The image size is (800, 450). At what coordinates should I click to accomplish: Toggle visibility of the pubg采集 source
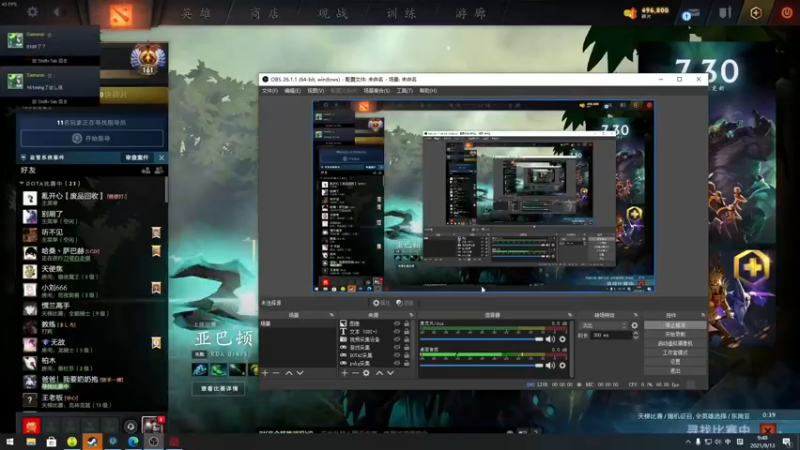(x=397, y=363)
